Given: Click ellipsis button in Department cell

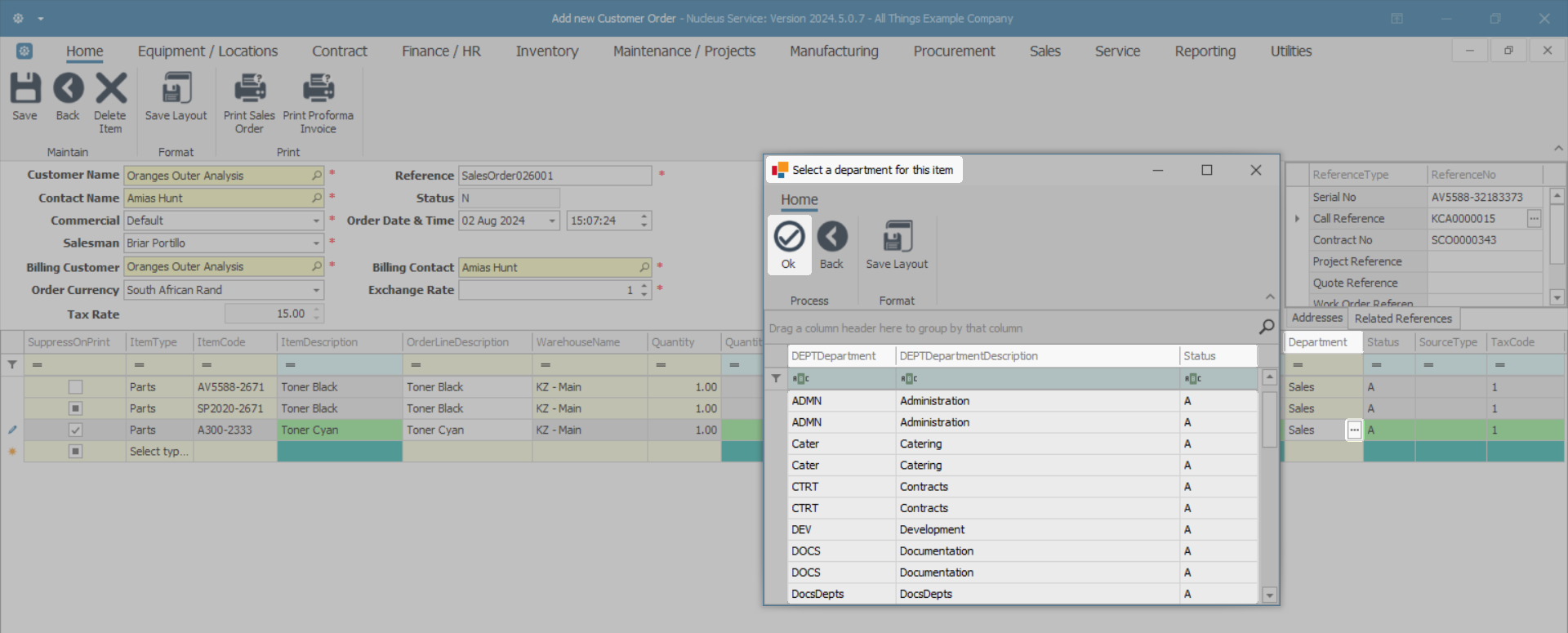Looking at the screenshot, I should [x=1354, y=430].
